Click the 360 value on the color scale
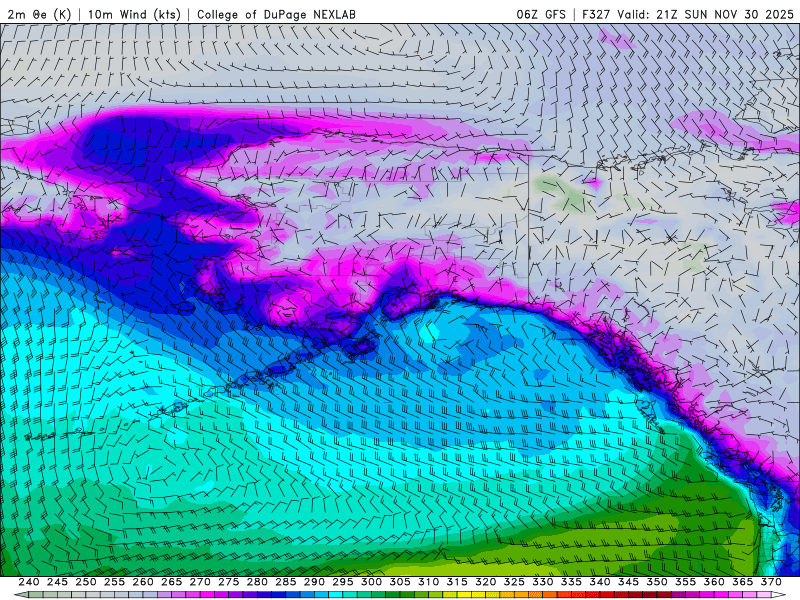This screenshot has height=600, width=800. (714, 582)
